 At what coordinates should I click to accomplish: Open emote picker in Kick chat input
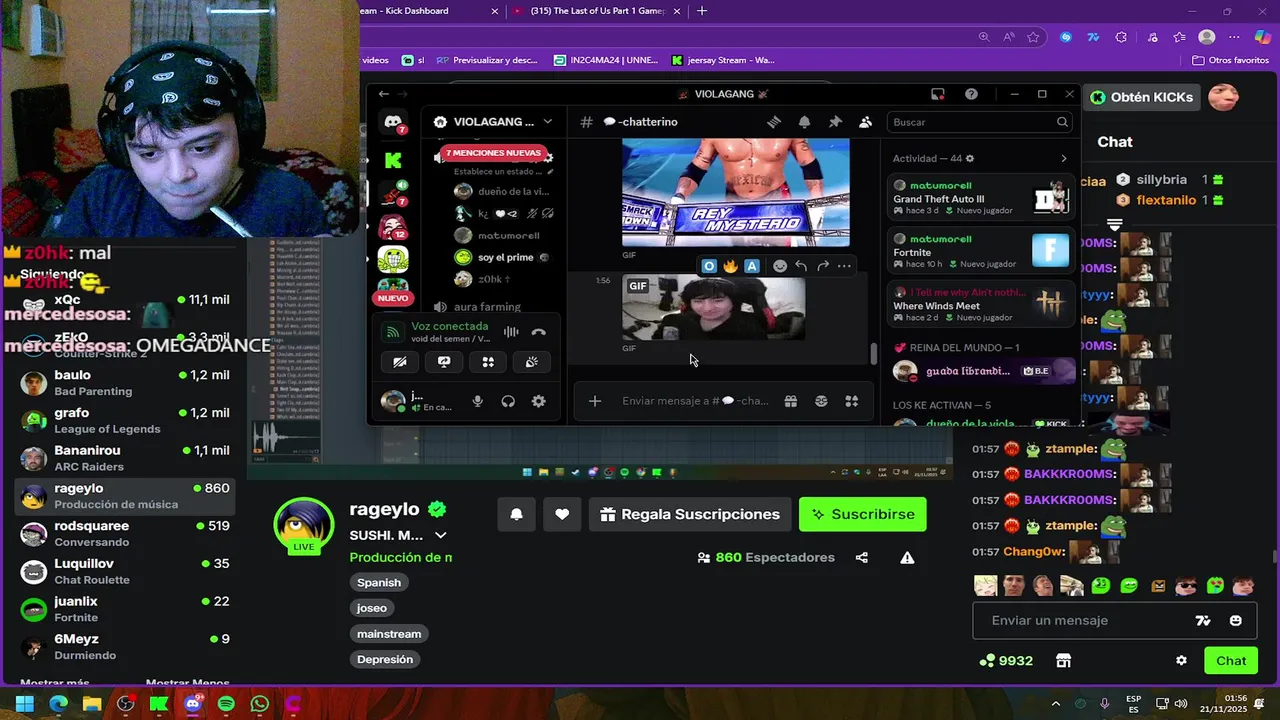(1236, 621)
